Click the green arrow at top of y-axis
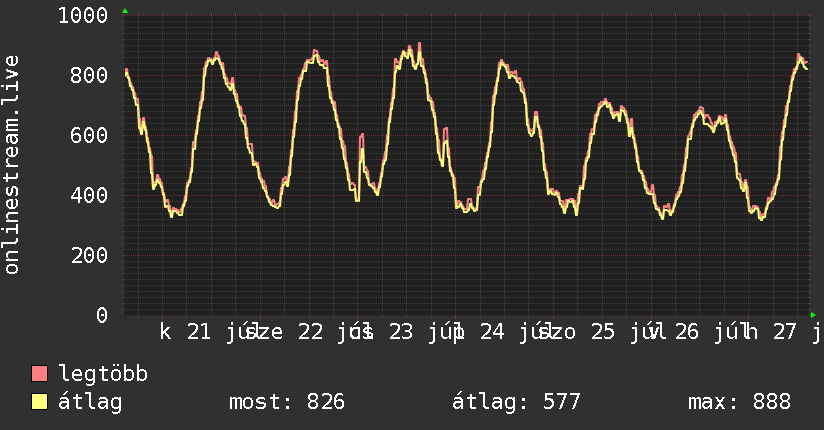824x430 pixels. pos(125,11)
